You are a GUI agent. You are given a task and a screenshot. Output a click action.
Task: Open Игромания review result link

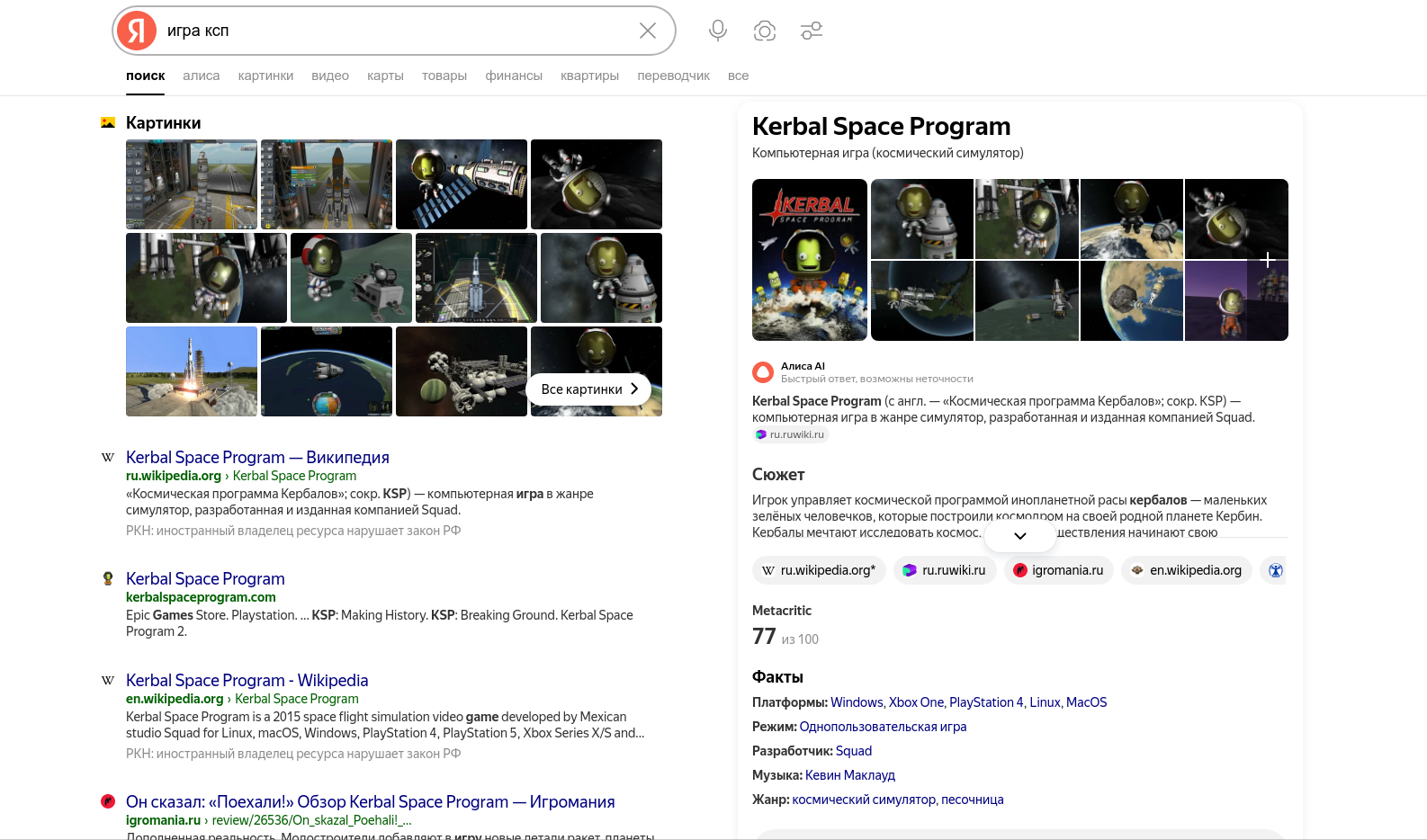coord(371,801)
